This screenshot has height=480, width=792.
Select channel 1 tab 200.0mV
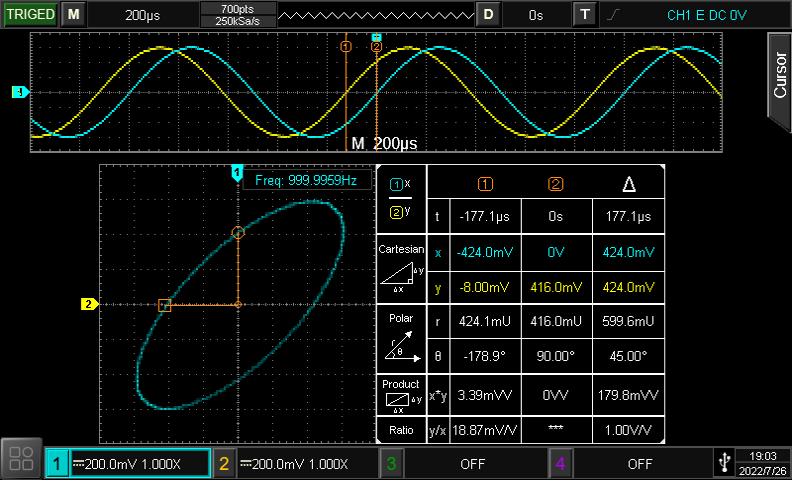click(x=128, y=464)
